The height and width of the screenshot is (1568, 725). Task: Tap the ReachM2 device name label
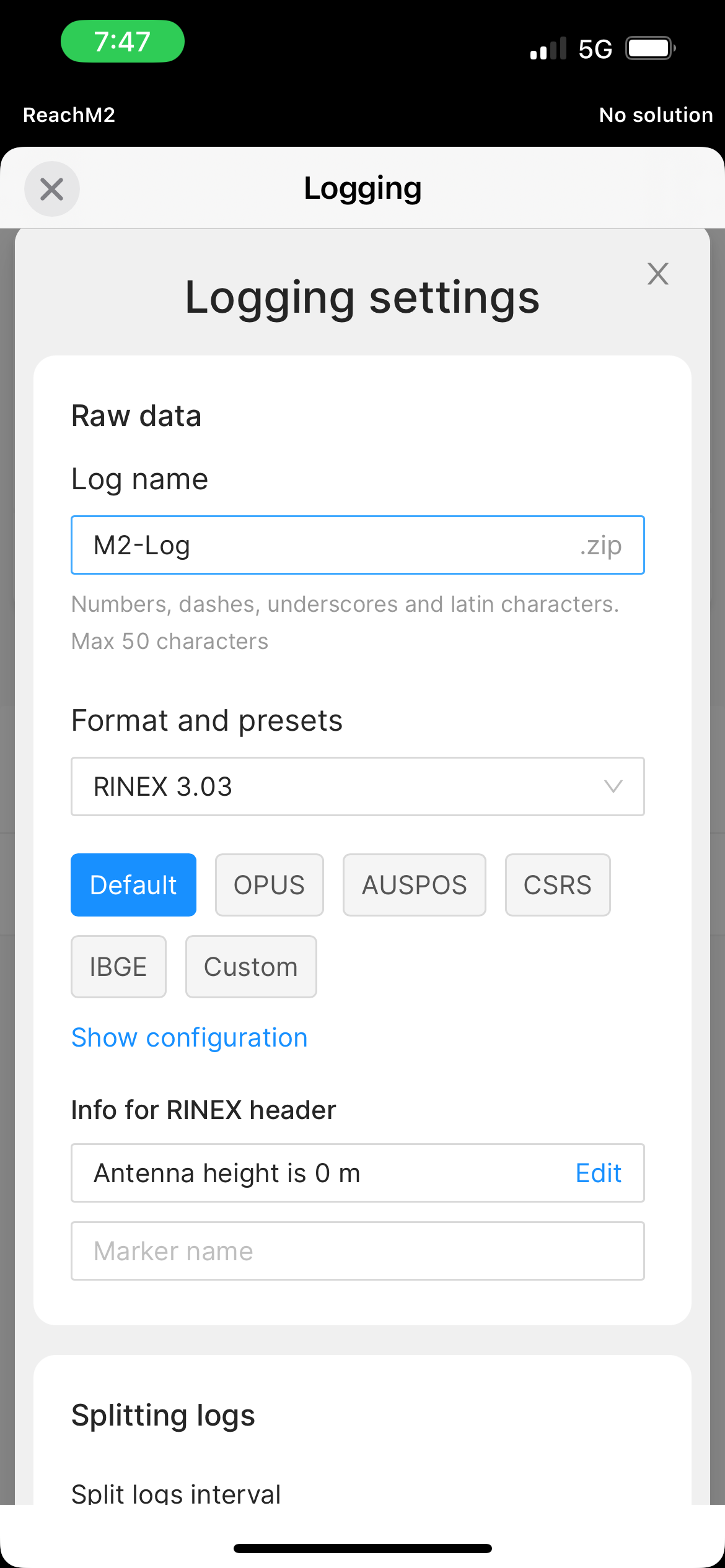(69, 115)
